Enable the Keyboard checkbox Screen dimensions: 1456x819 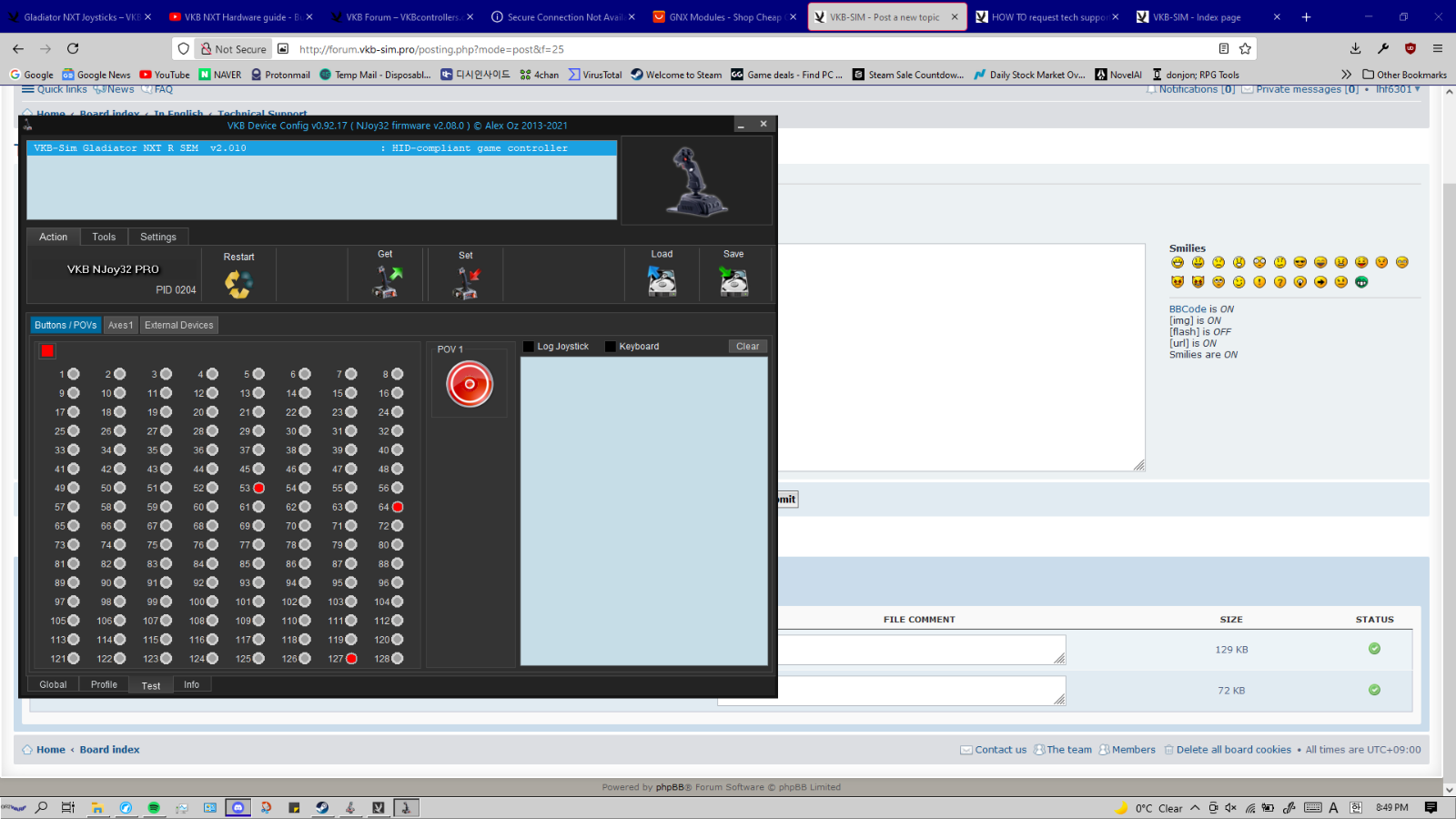(x=611, y=347)
